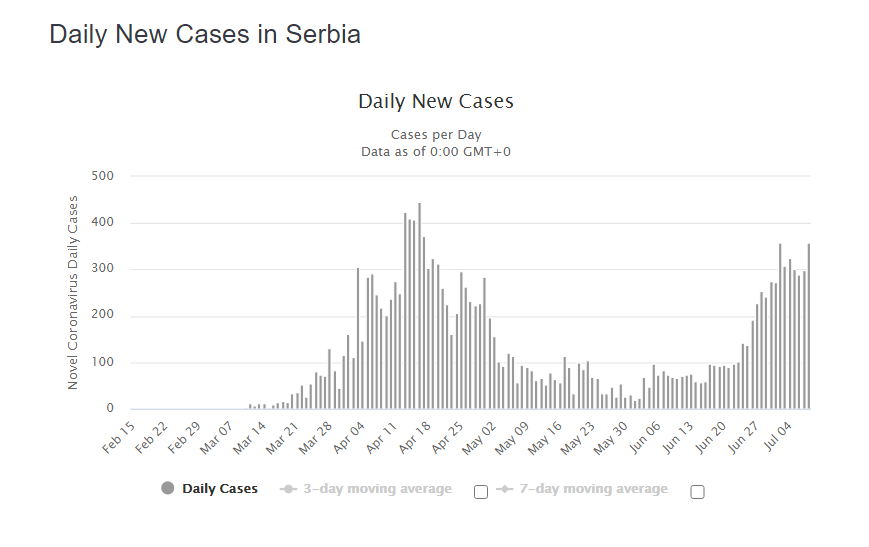Click the Daily New Cases chart title
Viewport: 869px width, 547px height.
point(435,102)
